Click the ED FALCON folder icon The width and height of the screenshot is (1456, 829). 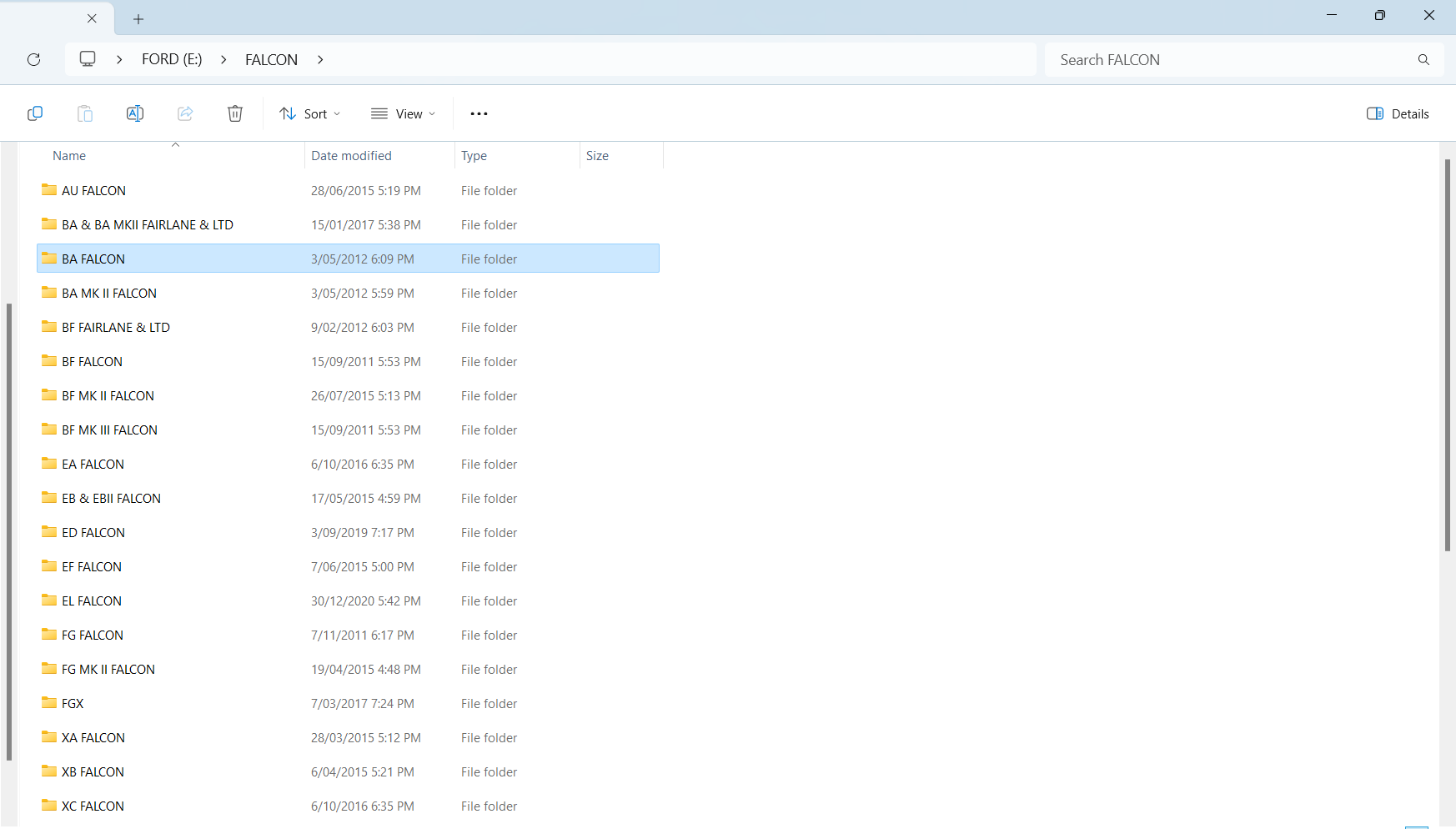tap(49, 532)
